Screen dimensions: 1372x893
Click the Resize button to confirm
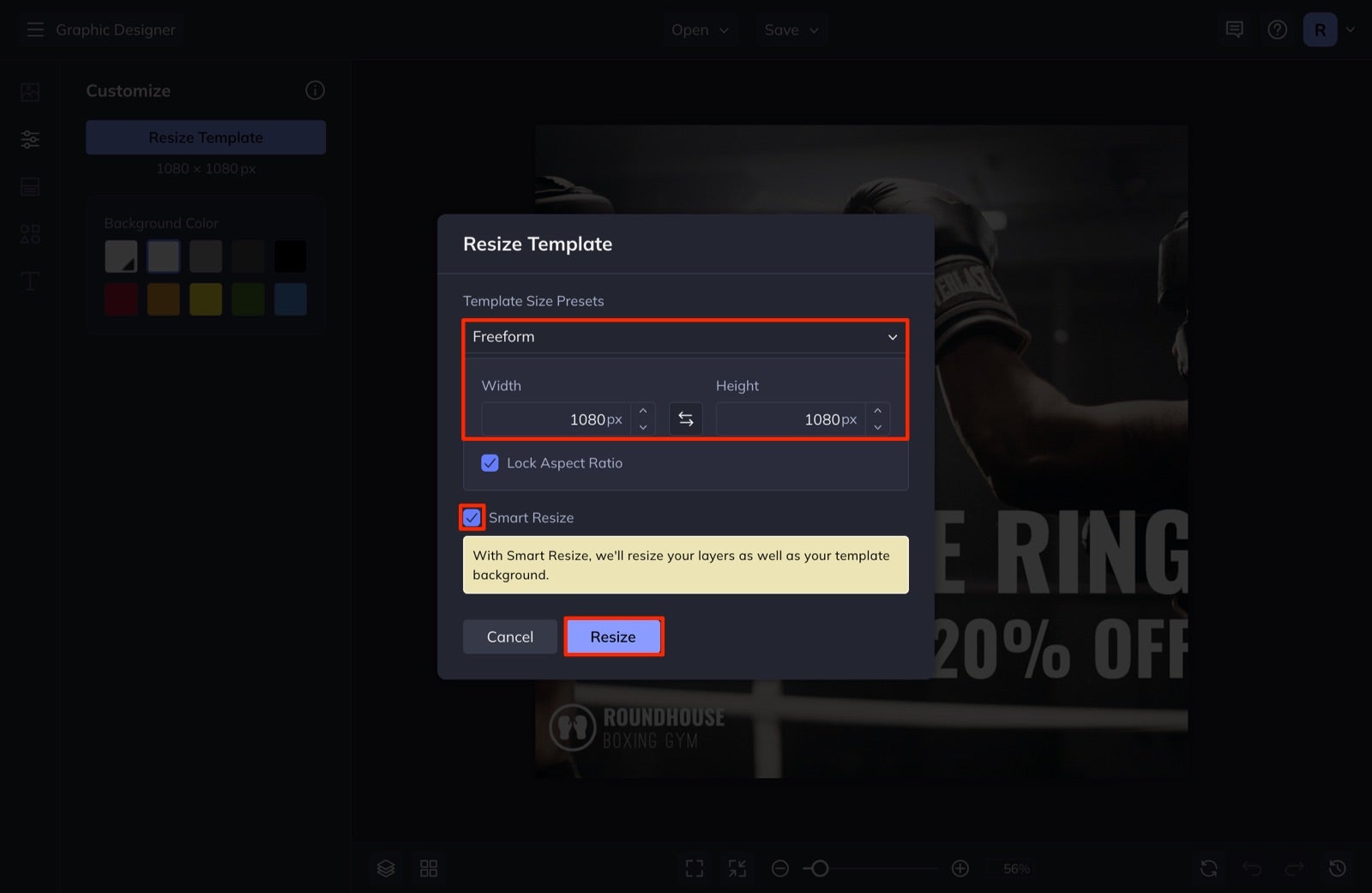tap(613, 637)
